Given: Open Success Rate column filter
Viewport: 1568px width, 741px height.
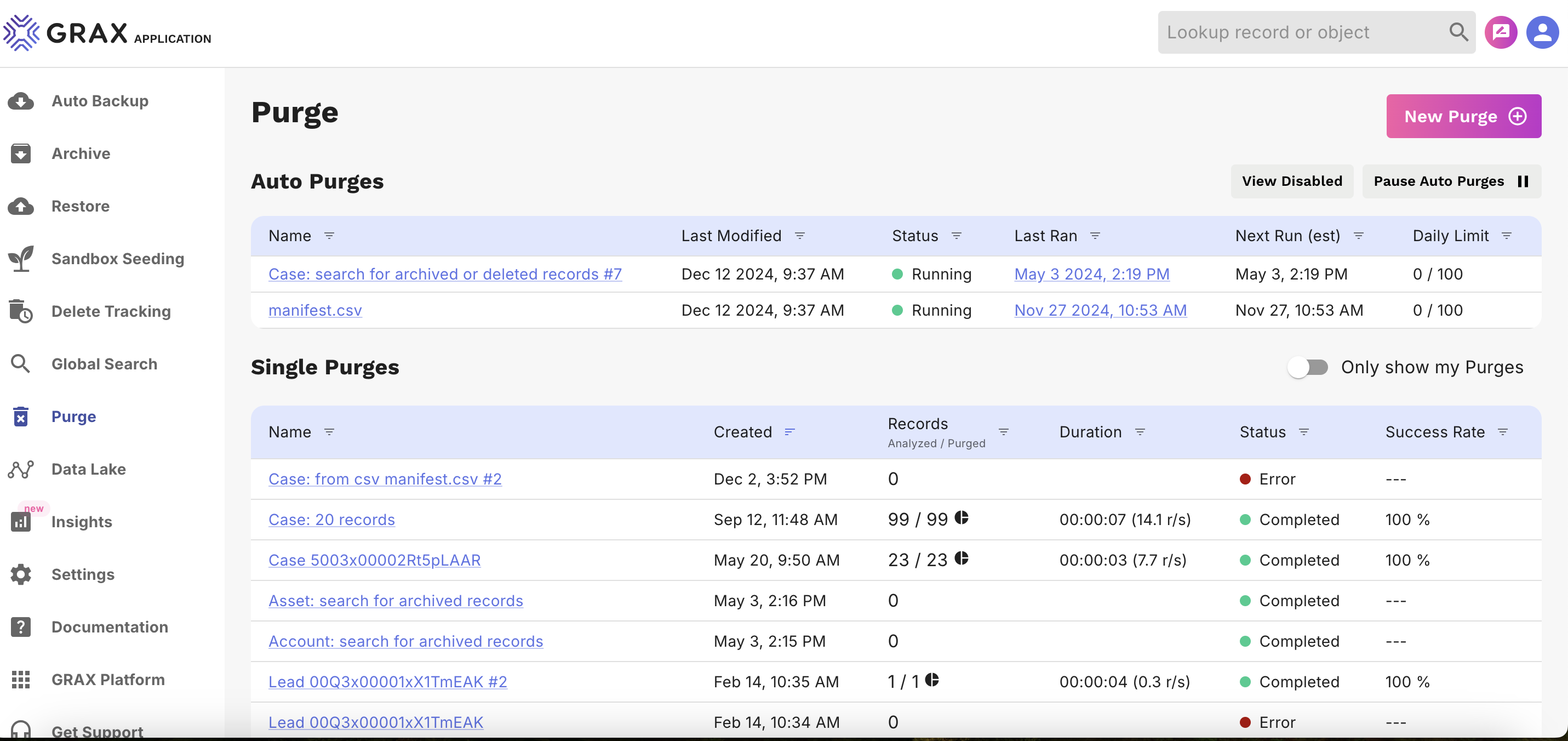Looking at the screenshot, I should point(1503,432).
